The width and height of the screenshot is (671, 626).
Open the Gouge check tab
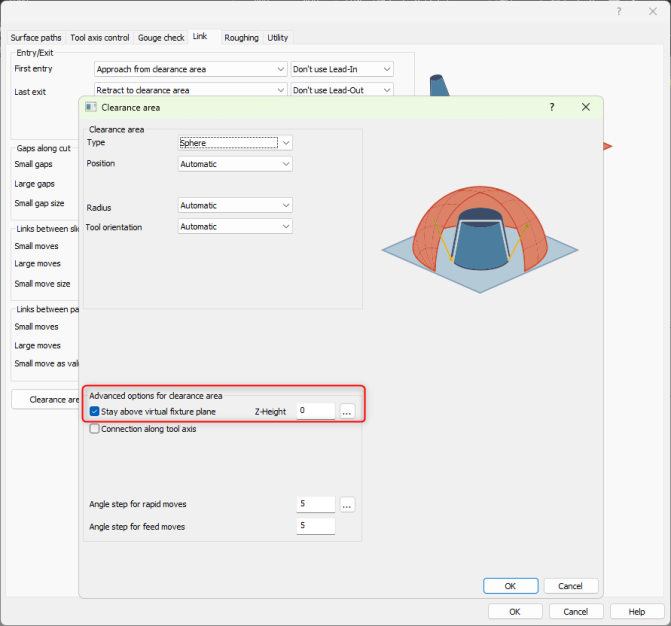[x=160, y=38]
